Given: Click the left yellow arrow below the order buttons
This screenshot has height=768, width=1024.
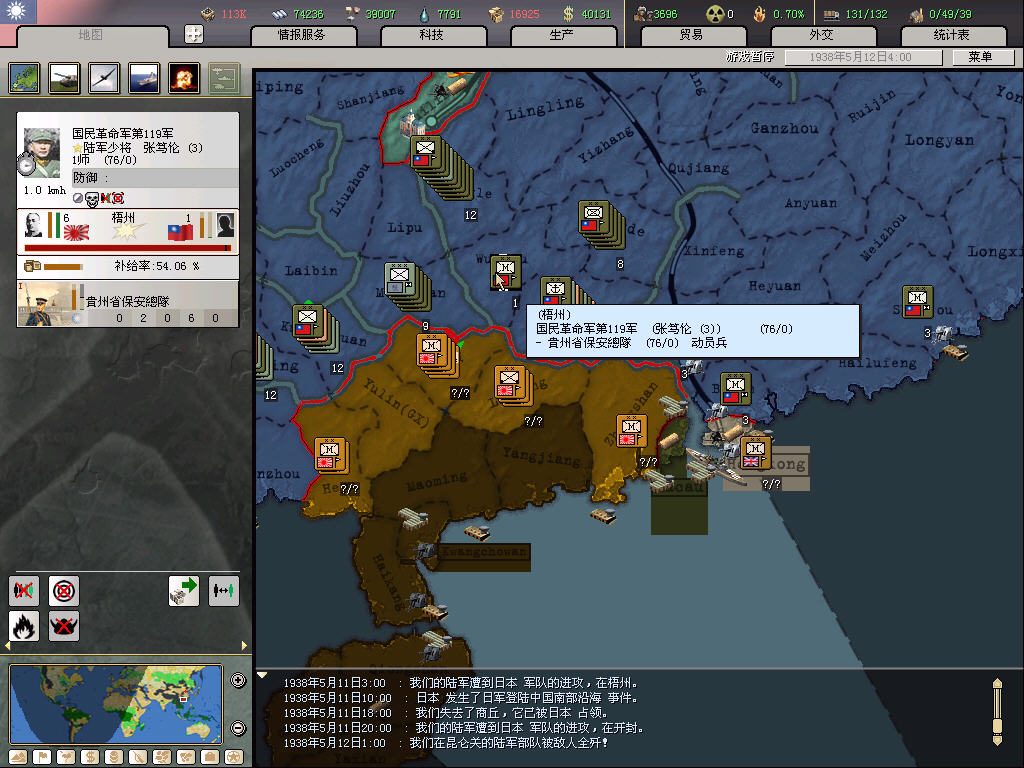Looking at the screenshot, I should 7,646.
